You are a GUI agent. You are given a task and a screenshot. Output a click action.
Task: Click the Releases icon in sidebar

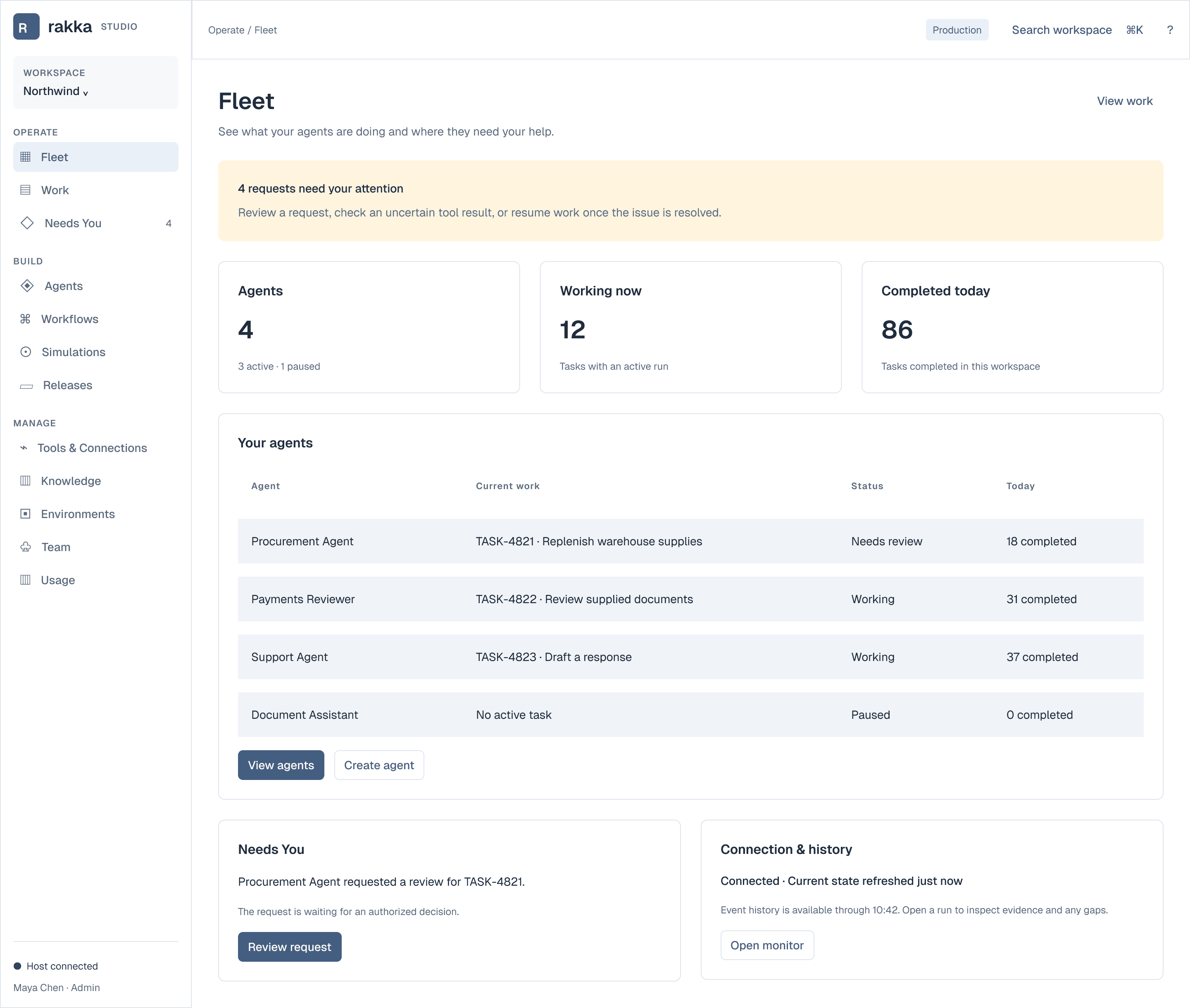click(26, 387)
